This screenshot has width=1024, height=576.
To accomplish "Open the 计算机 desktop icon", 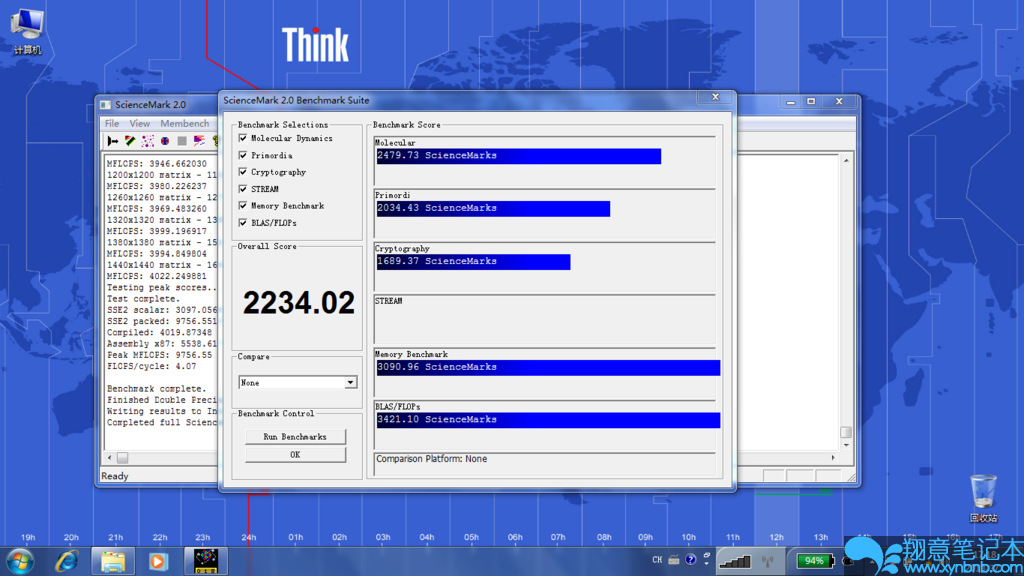I will click(27, 31).
